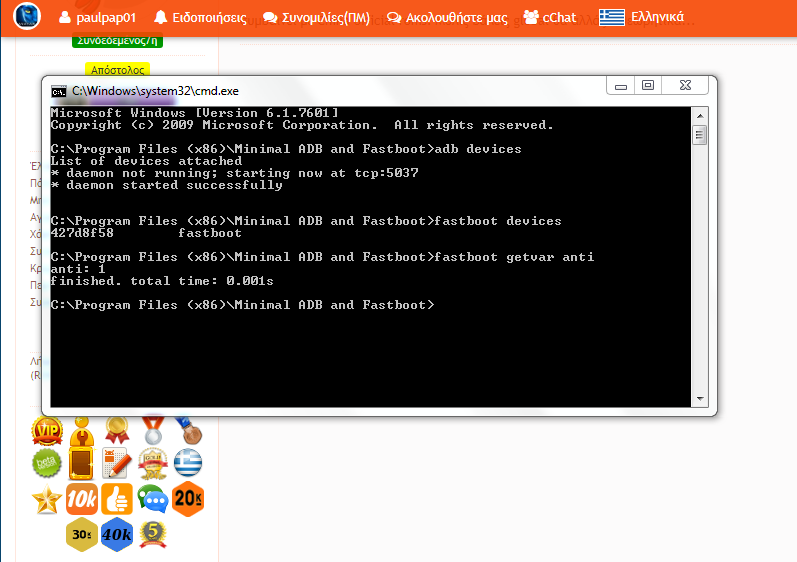Click the Greek flag icon in header

point(611,17)
